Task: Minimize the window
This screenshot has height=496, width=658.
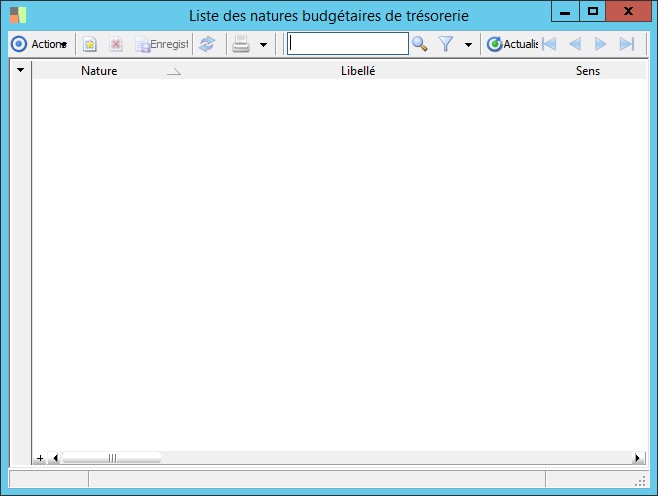Action: (565, 11)
